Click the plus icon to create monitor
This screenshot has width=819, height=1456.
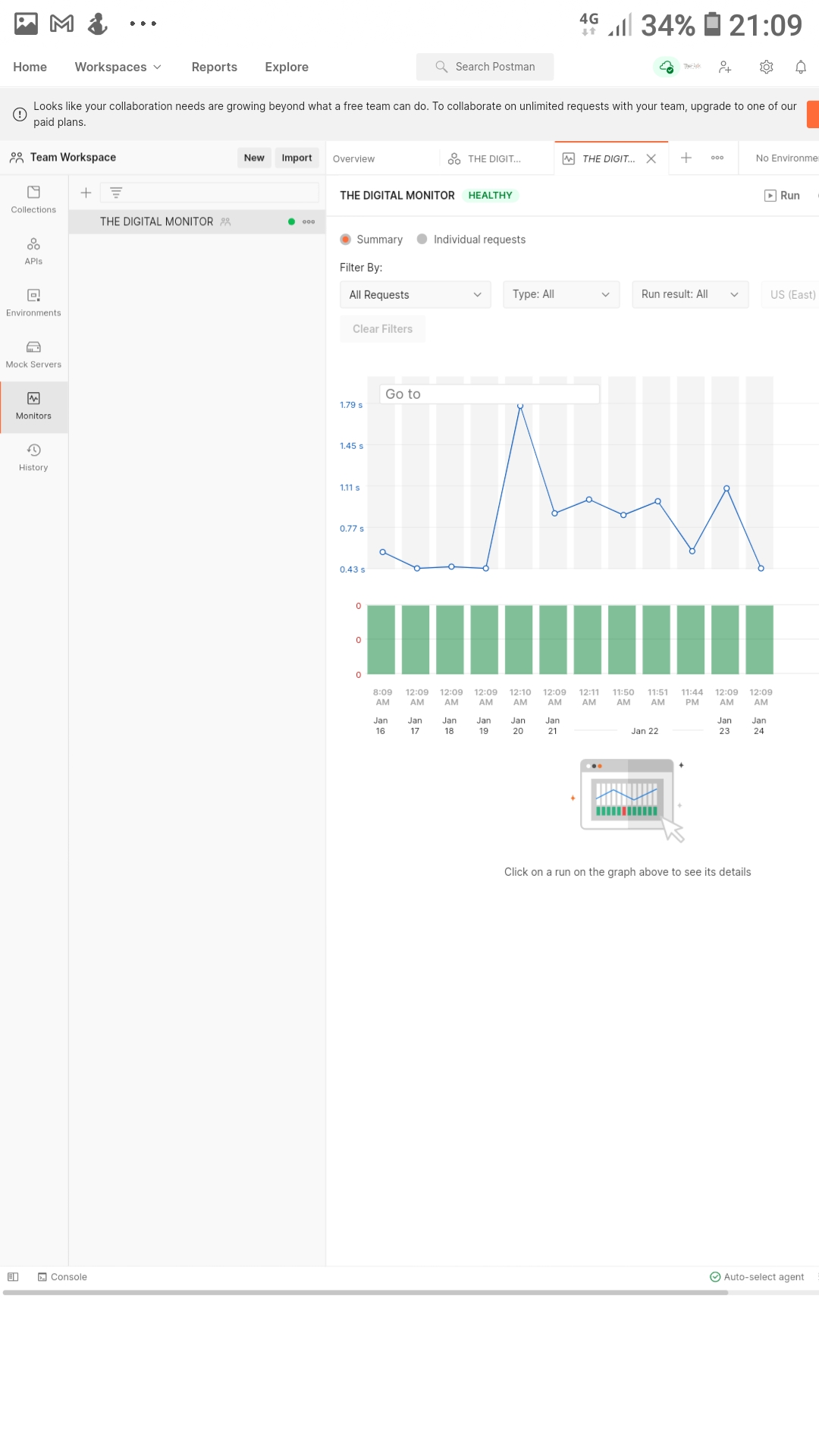(x=86, y=193)
